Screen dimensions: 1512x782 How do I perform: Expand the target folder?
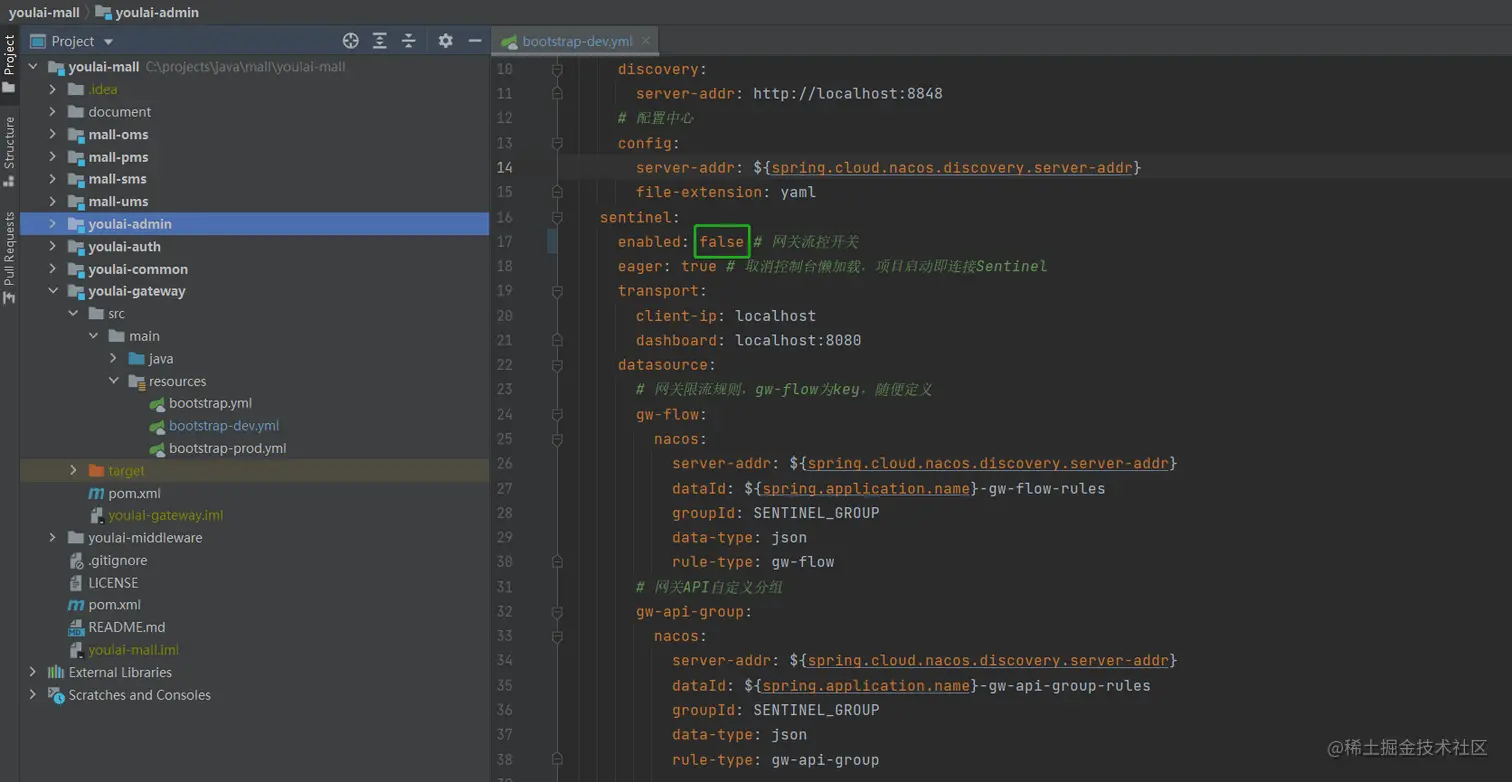click(x=73, y=470)
